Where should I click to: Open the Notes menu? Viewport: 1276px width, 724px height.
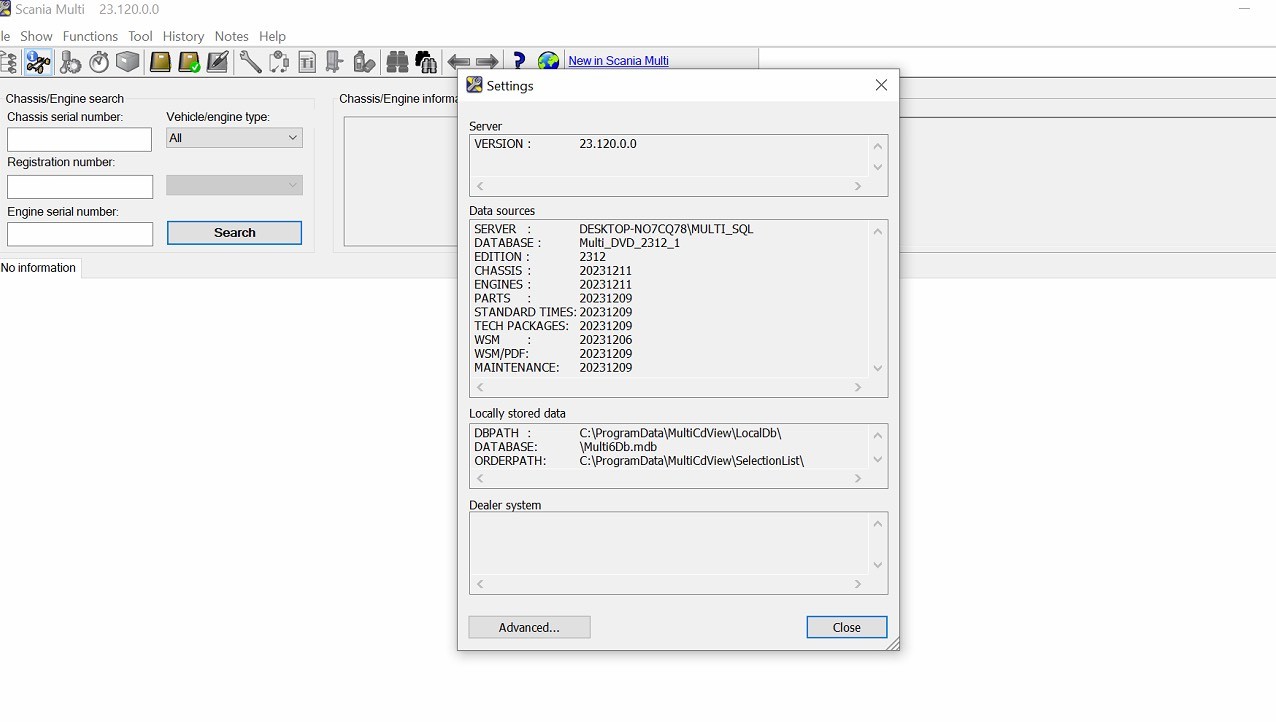pos(231,36)
